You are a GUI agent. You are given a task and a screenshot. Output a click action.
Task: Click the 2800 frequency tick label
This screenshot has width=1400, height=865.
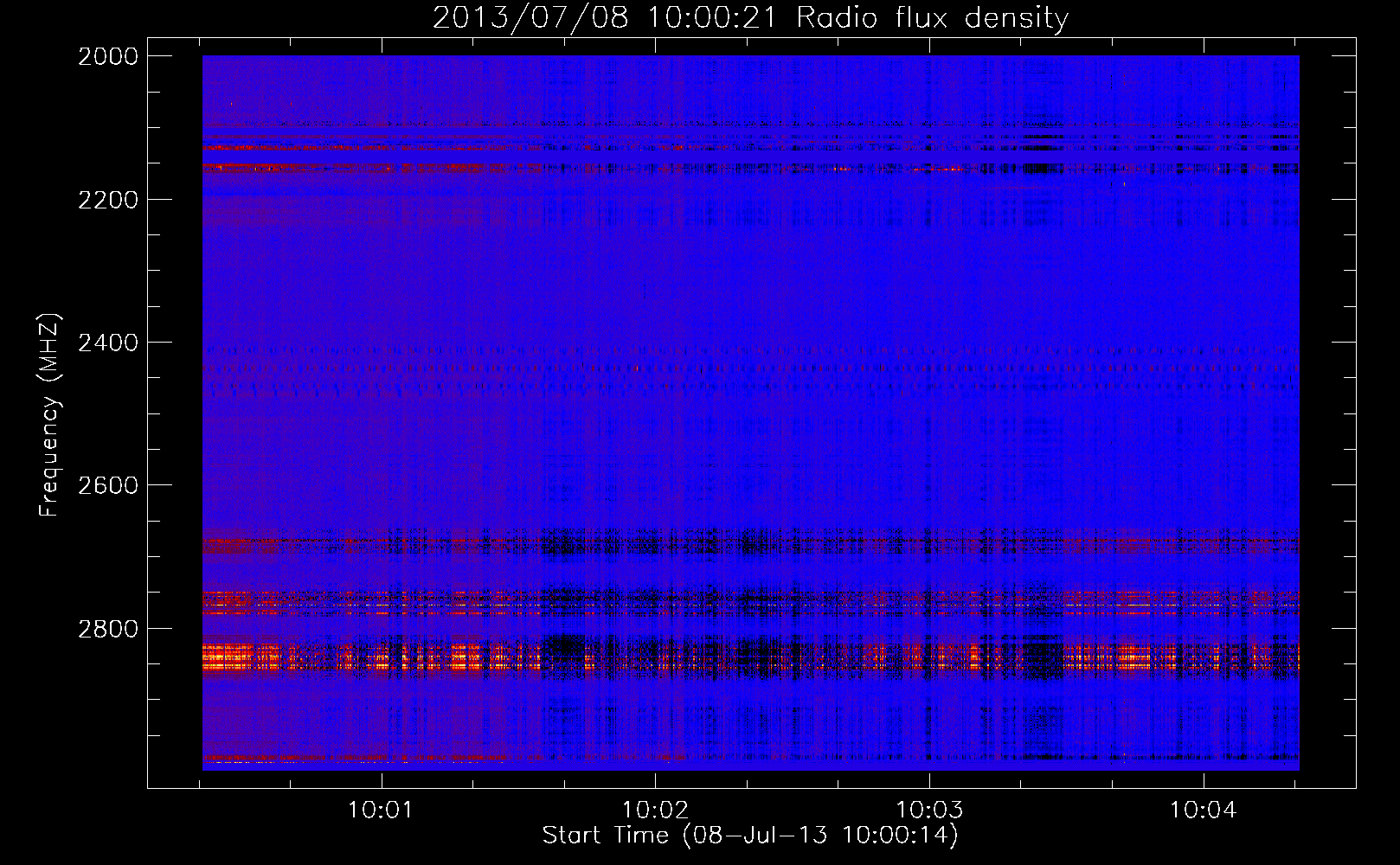[x=108, y=628]
